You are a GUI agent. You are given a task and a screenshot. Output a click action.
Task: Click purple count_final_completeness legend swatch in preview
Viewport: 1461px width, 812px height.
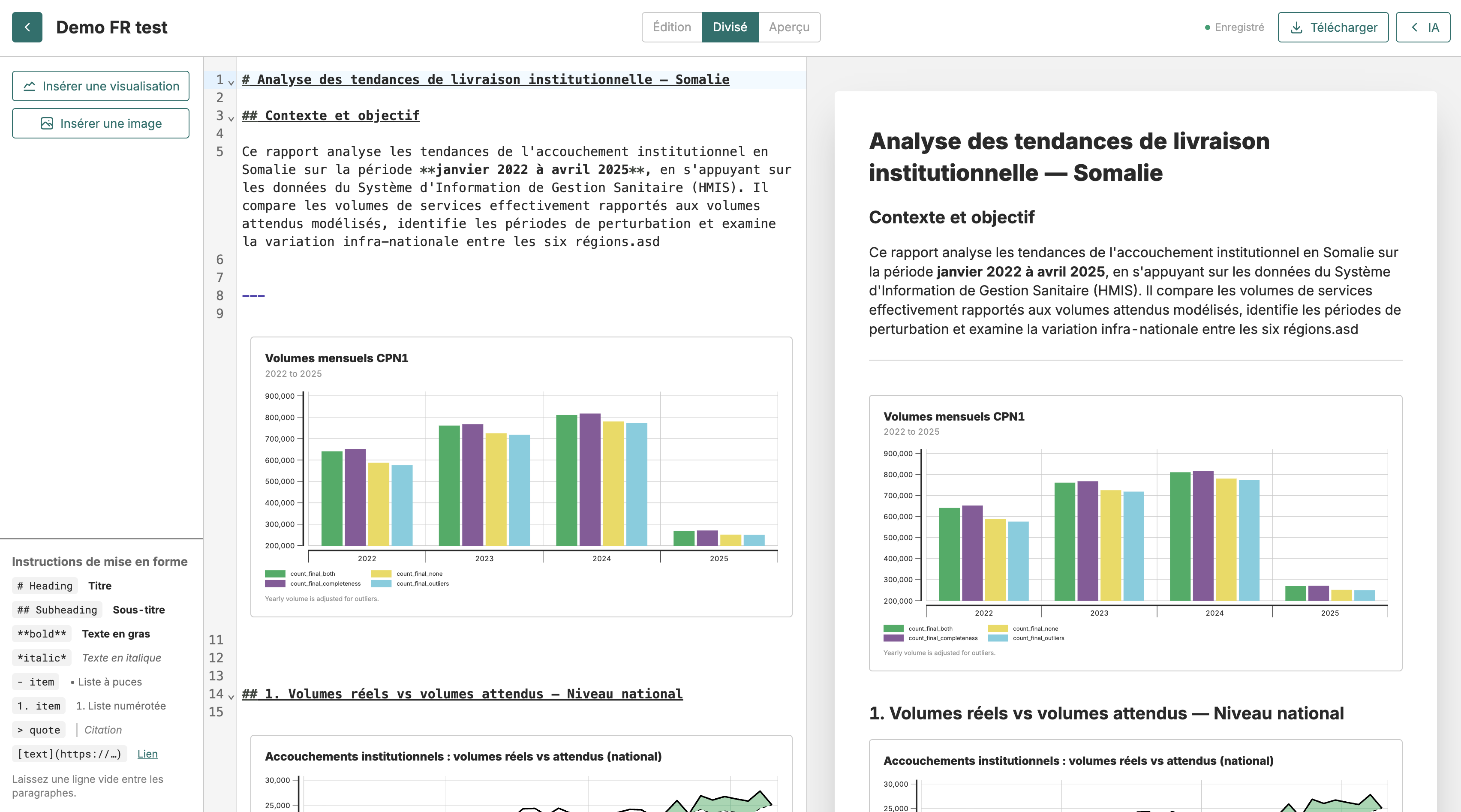click(893, 638)
